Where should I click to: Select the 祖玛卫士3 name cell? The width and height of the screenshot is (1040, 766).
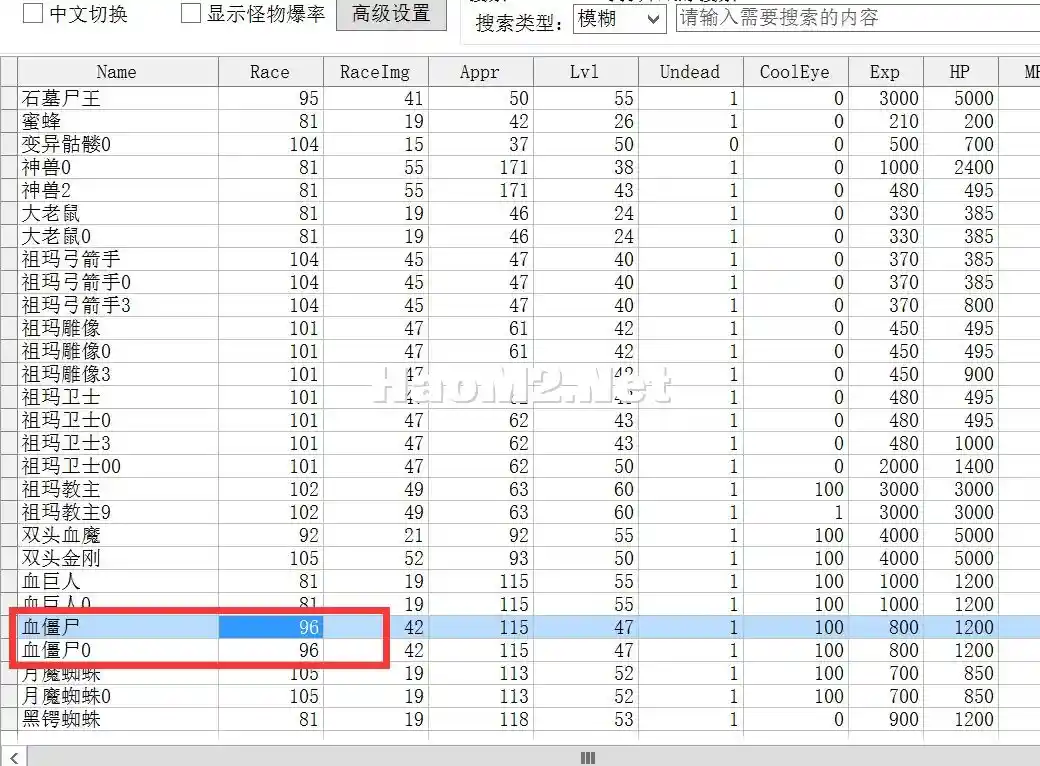(x=117, y=443)
